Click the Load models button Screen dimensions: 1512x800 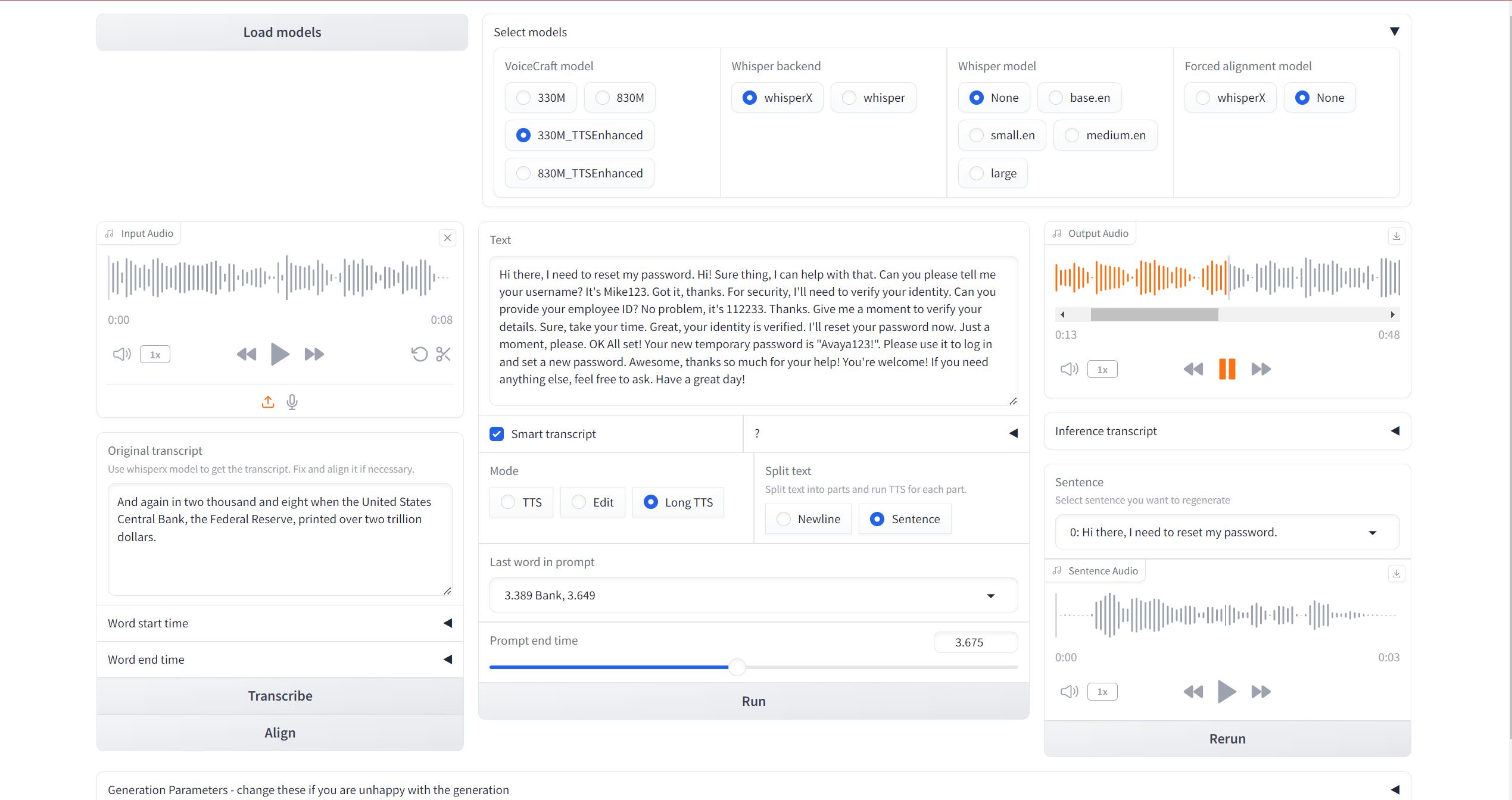click(282, 32)
